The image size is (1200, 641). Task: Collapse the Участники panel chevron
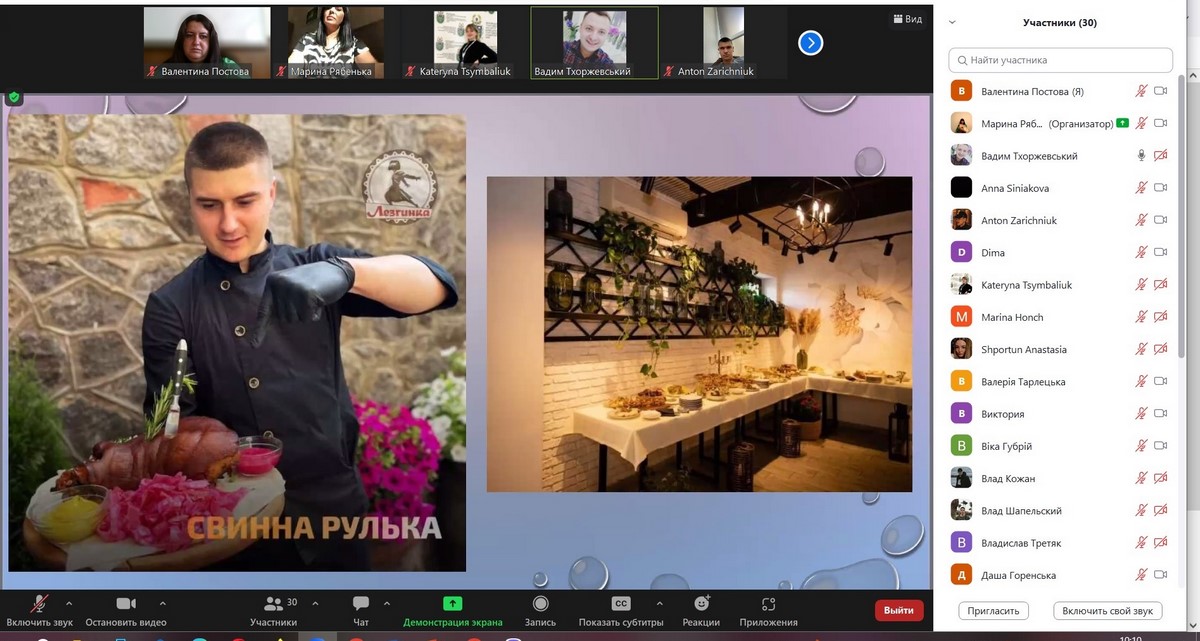952,22
